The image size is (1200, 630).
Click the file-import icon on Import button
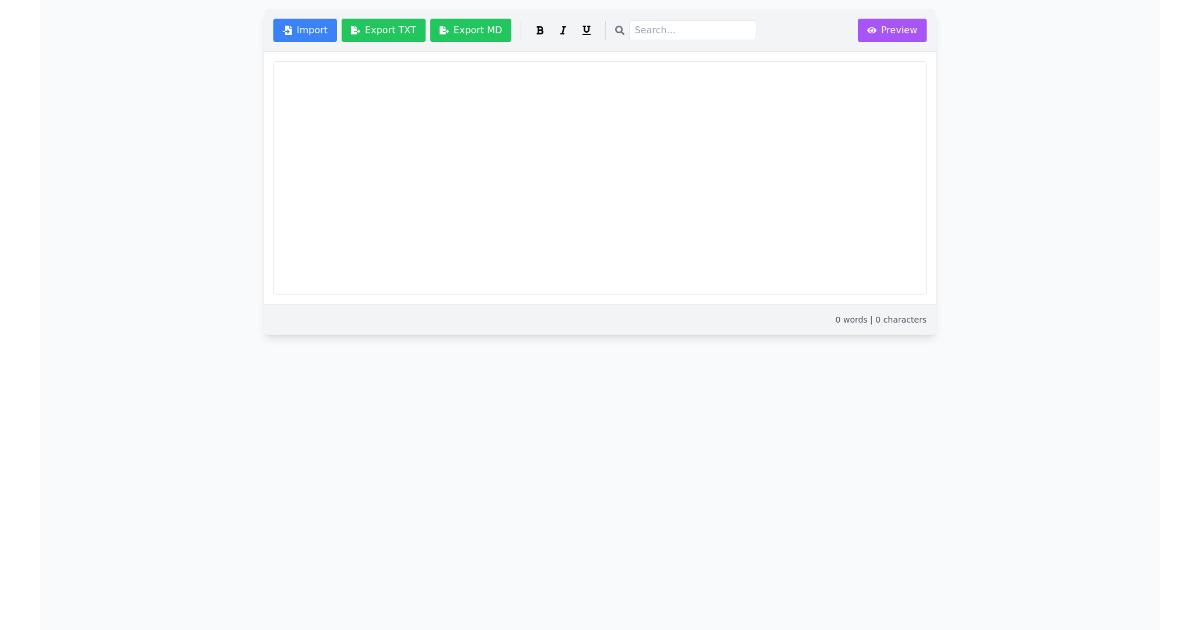coord(287,30)
